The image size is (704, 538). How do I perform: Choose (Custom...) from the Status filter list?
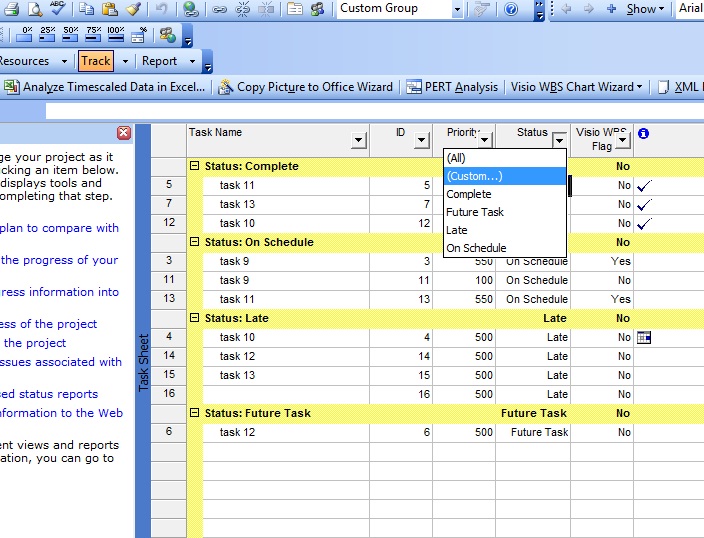(474, 176)
